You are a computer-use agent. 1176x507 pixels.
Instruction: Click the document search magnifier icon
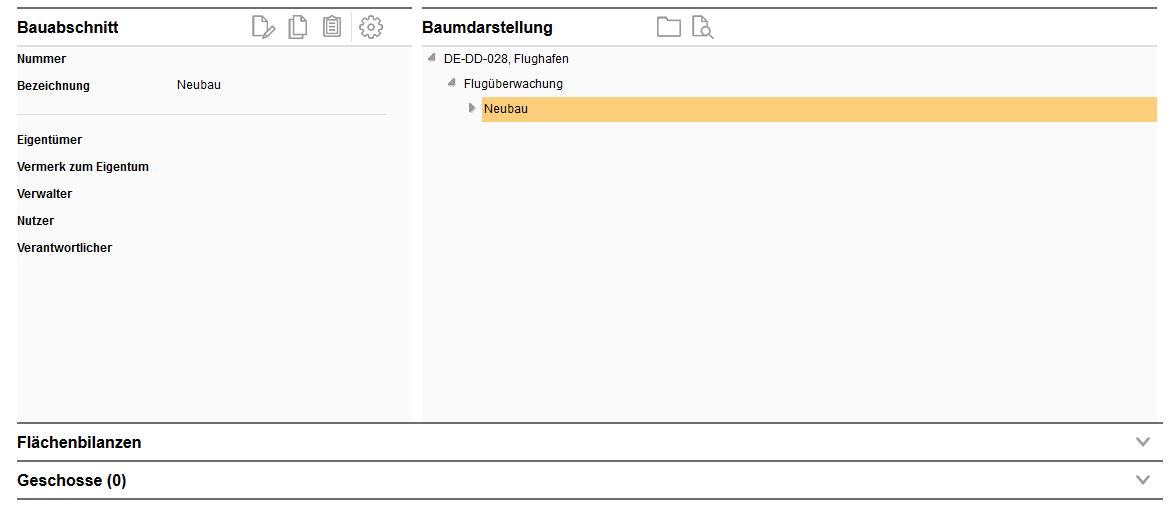pos(702,27)
